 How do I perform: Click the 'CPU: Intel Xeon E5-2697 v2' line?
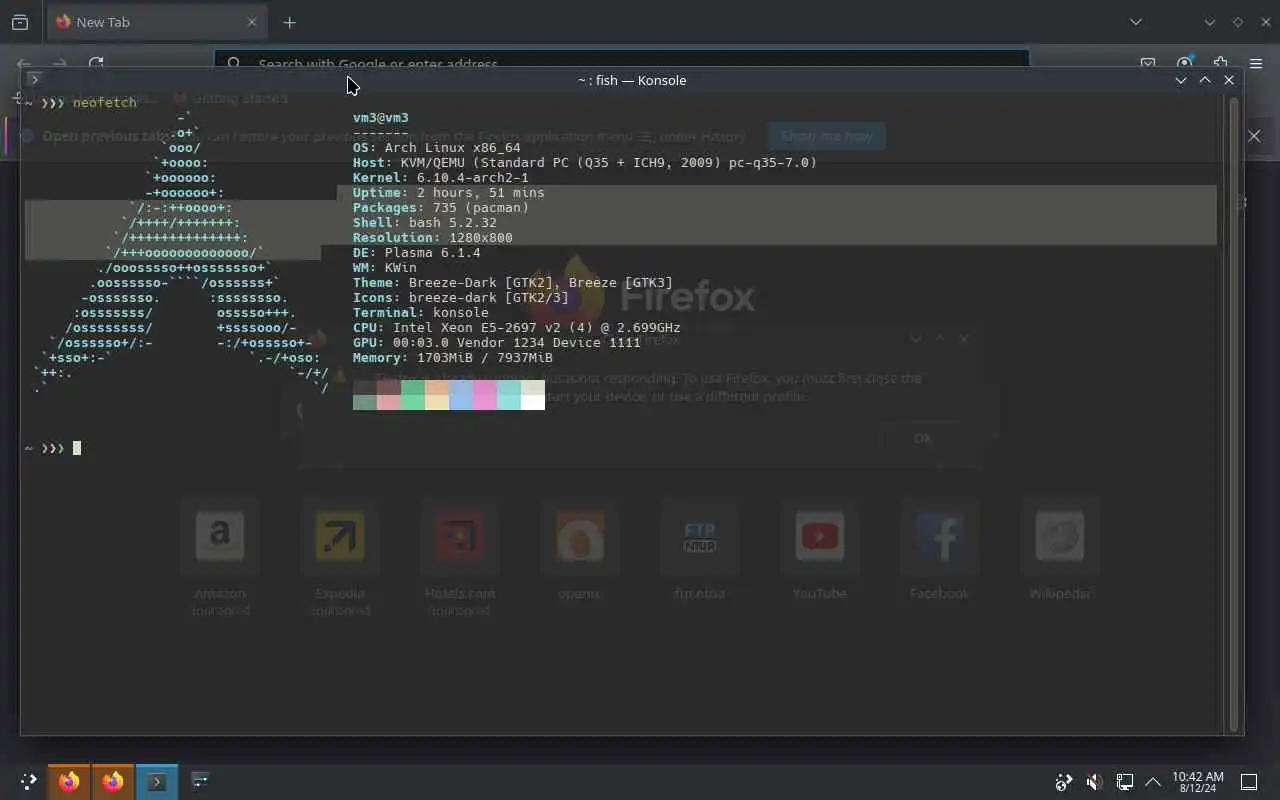[517, 328]
